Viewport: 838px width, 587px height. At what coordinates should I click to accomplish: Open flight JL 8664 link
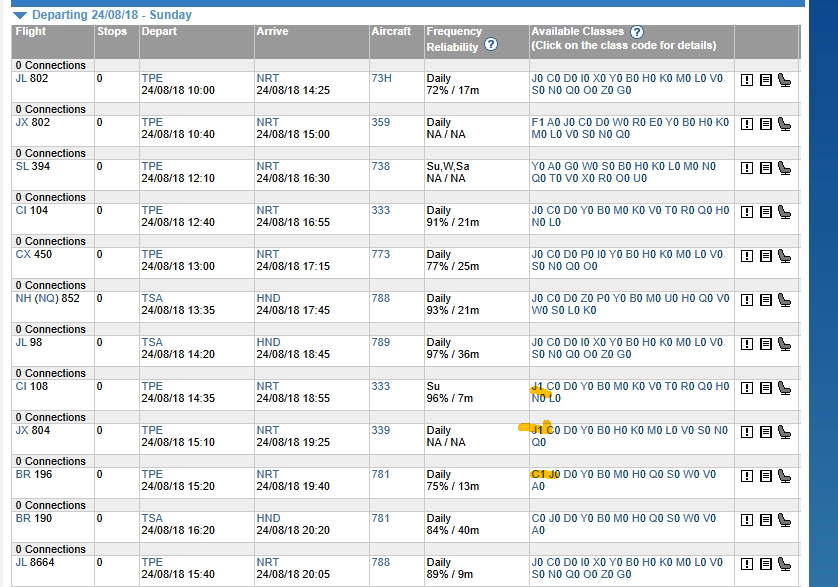click(35, 562)
